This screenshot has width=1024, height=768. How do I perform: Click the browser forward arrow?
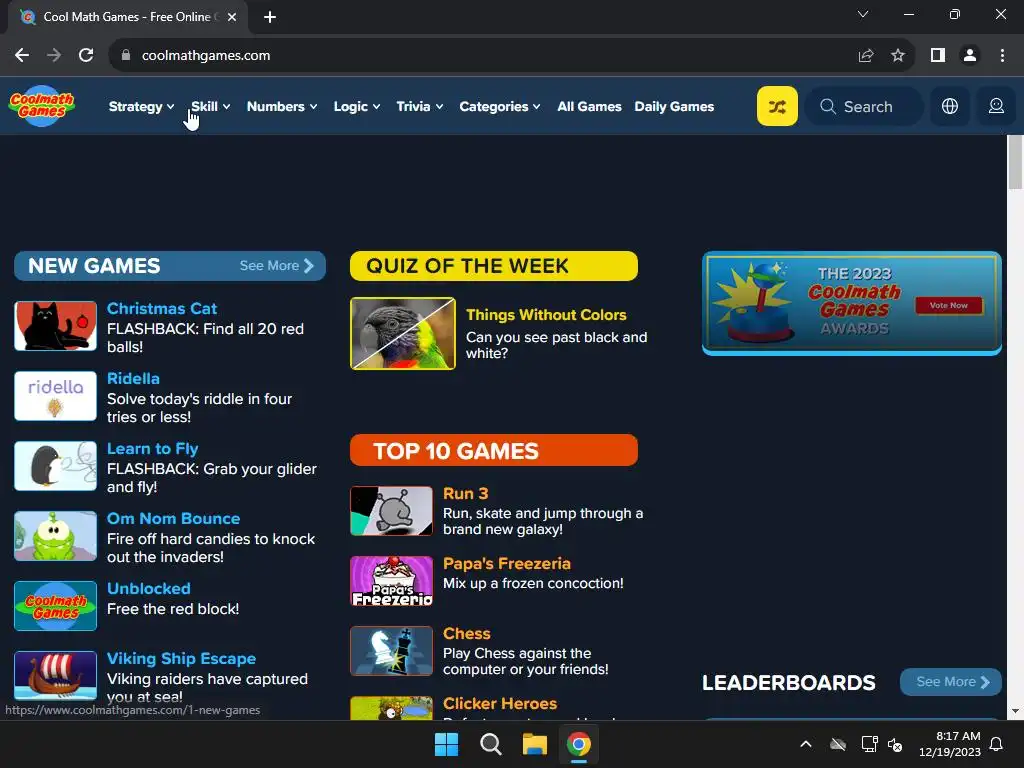[x=54, y=56]
